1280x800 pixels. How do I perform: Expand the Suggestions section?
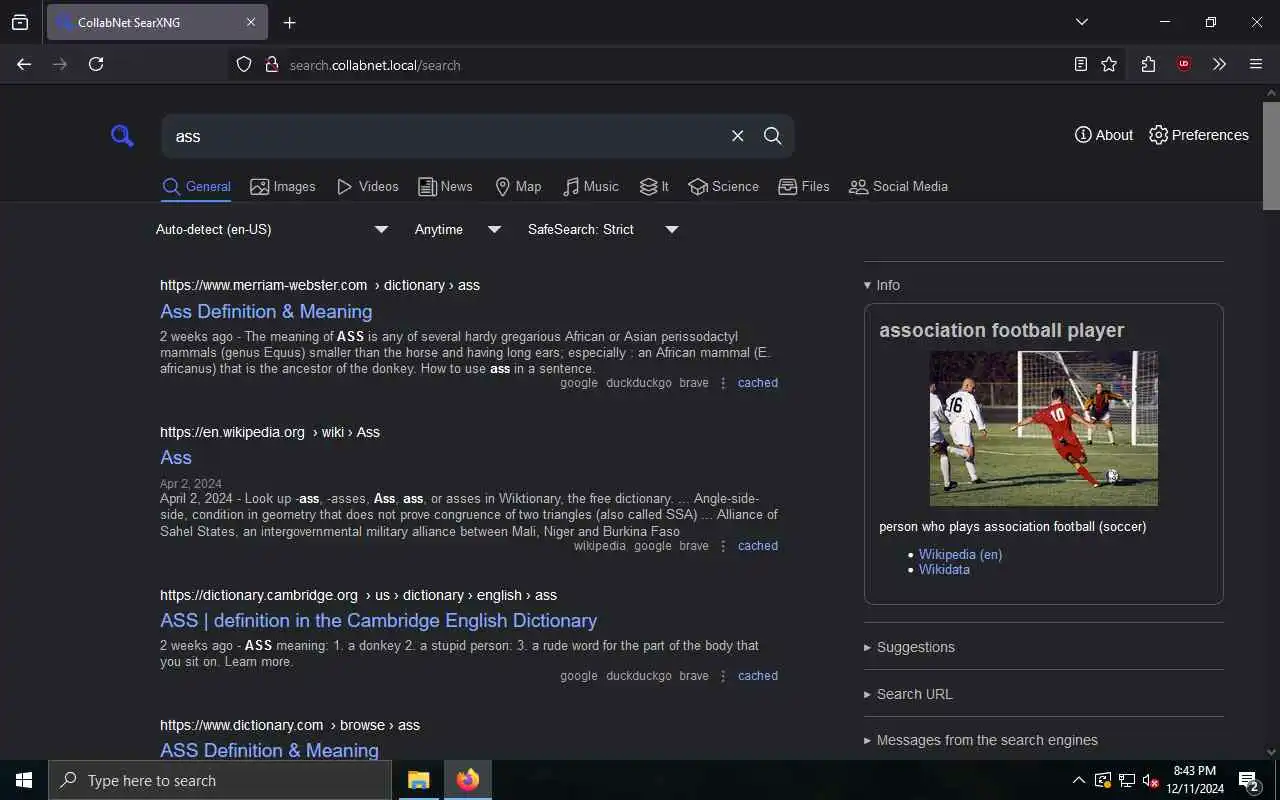point(909,647)
